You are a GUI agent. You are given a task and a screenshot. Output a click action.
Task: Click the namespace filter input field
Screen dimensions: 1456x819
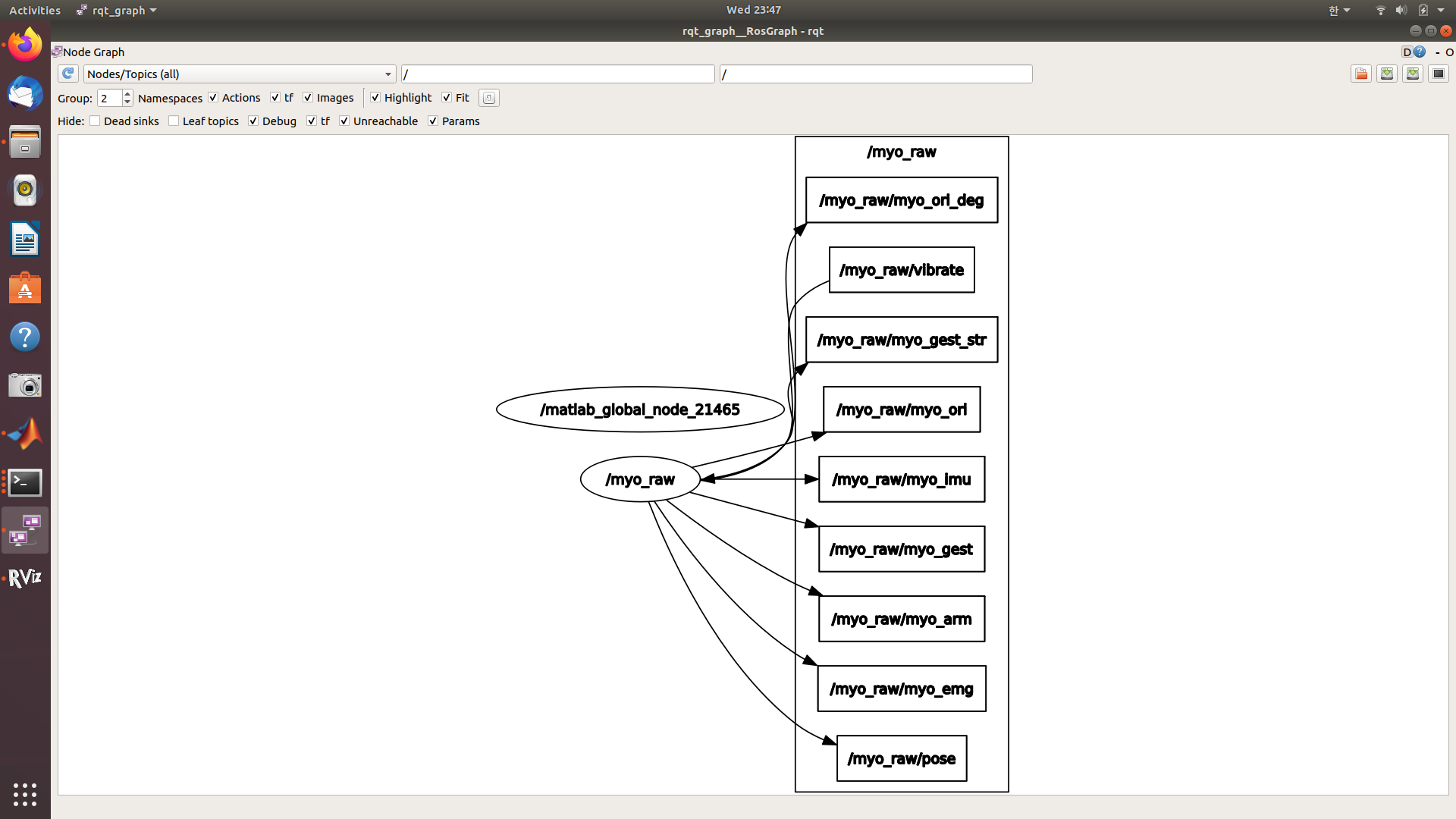[557, 74]
